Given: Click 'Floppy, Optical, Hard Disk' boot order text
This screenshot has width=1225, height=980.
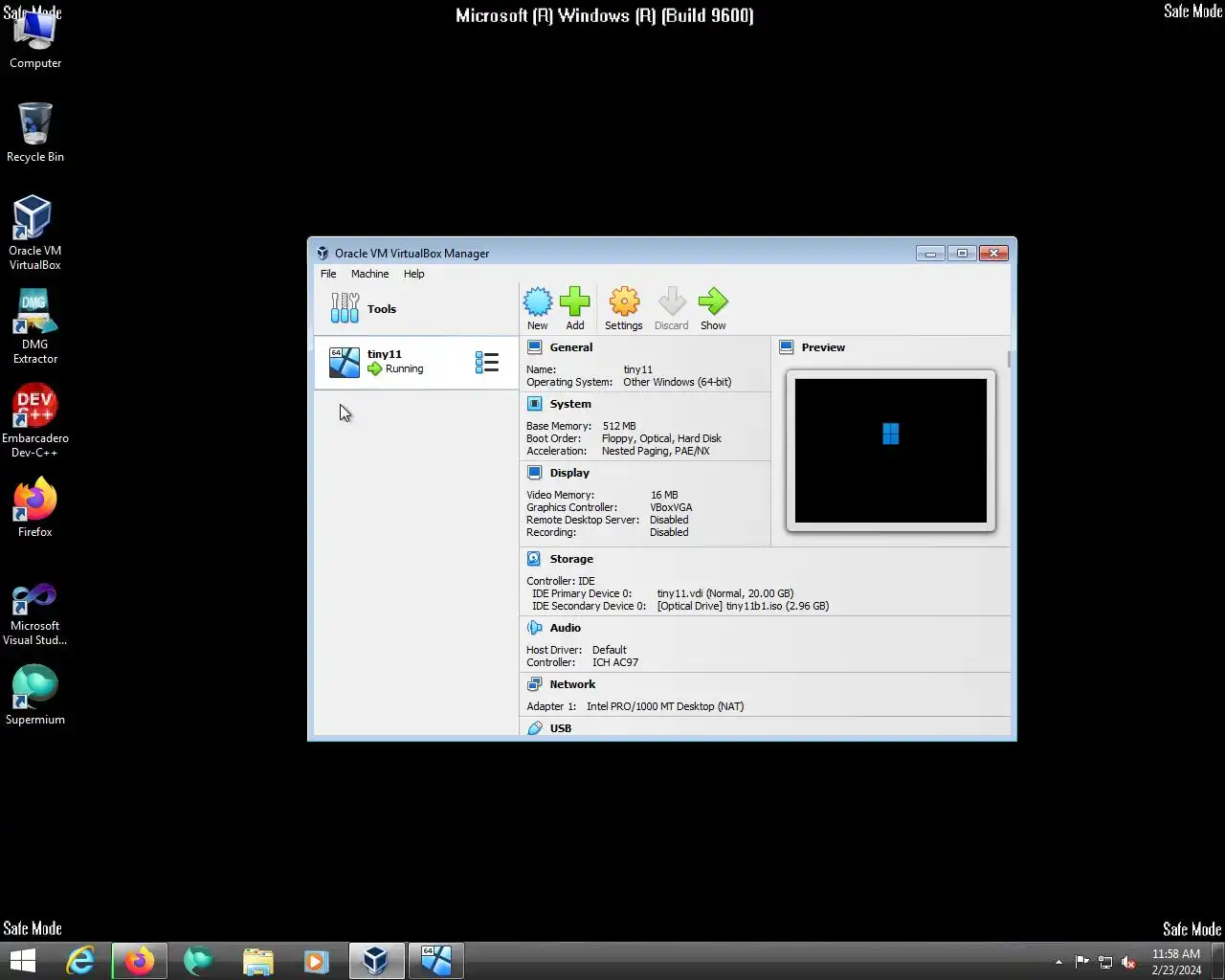Looking at the screenshot, I should pos(661,438).
